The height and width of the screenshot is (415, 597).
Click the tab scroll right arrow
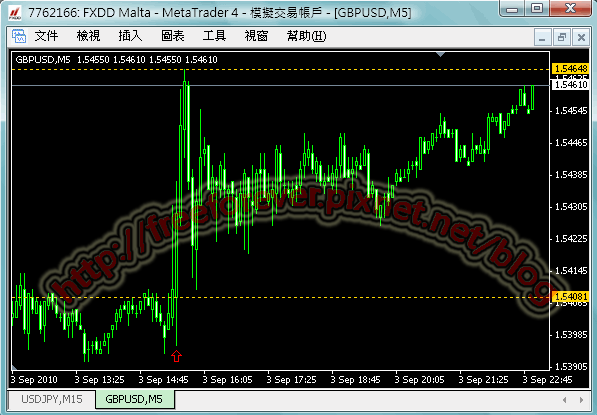click(x=581, y=400)
